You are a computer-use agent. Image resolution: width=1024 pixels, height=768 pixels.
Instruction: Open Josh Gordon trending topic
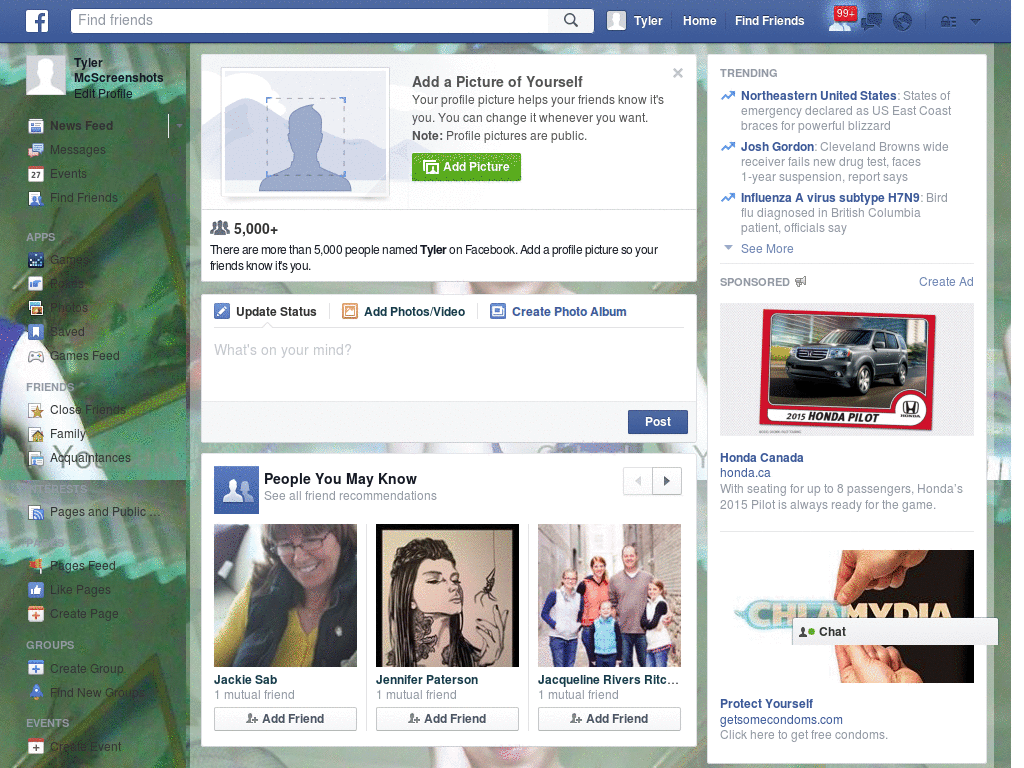777,147
